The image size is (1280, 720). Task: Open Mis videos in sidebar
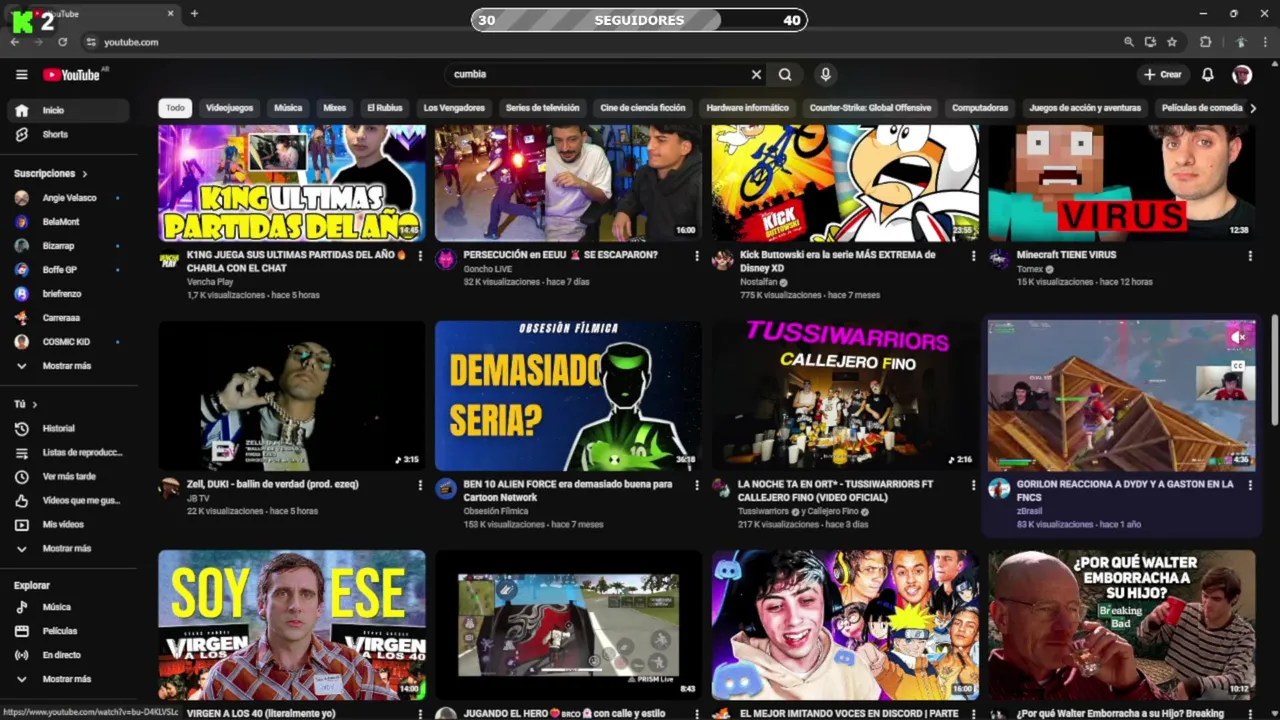[x=68, y=524]
